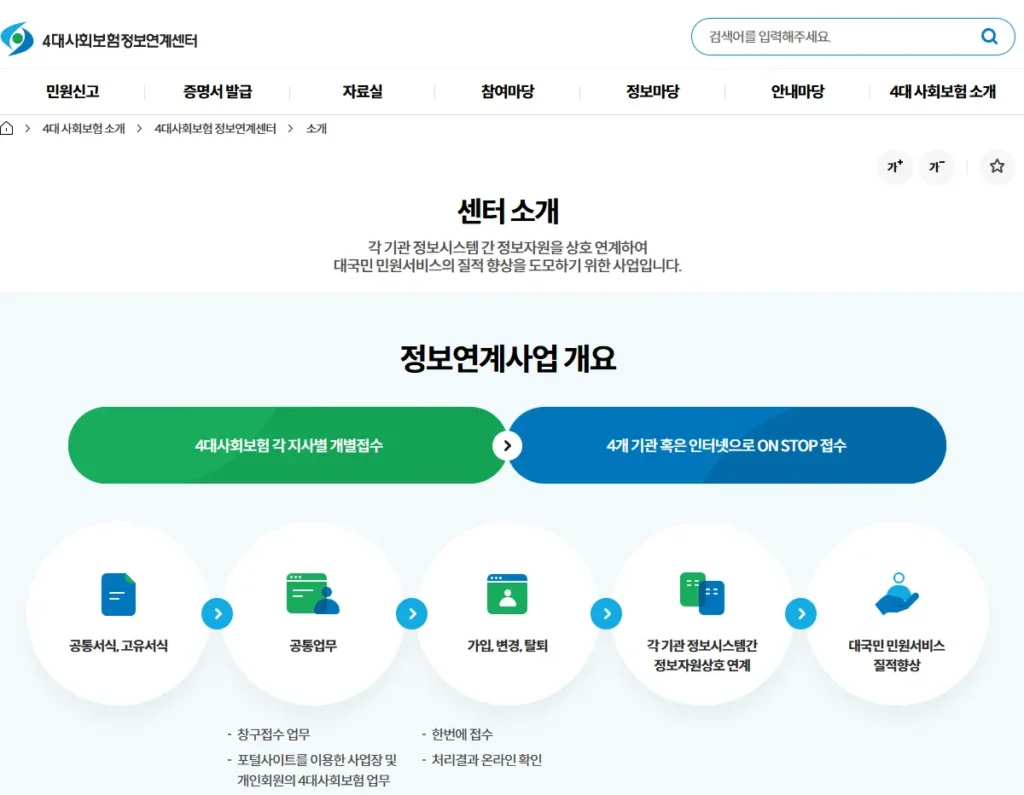Click the 정보자원상호 연계 cards icon

pos(700,594)
